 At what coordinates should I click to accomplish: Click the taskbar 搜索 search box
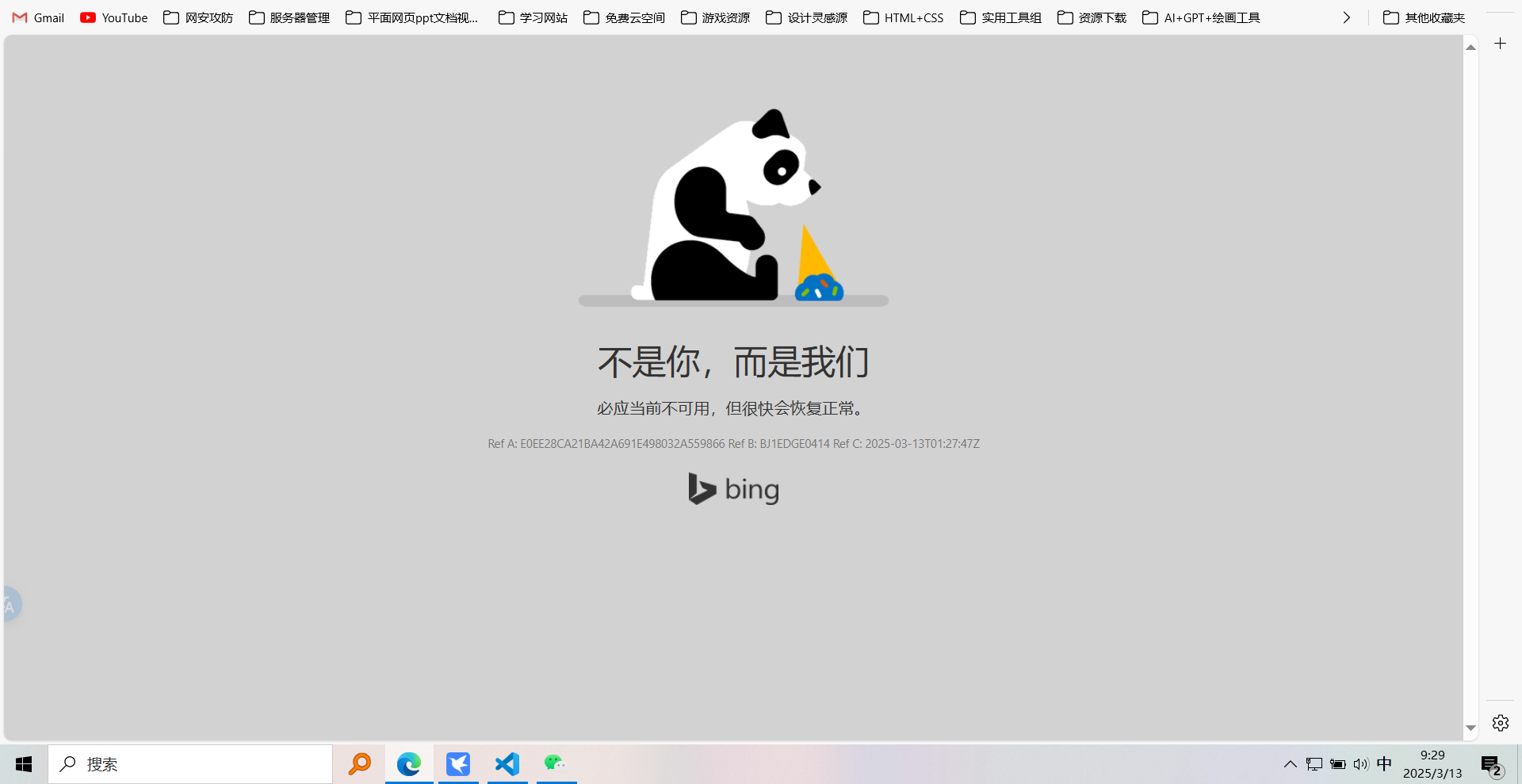pos(190,764)
